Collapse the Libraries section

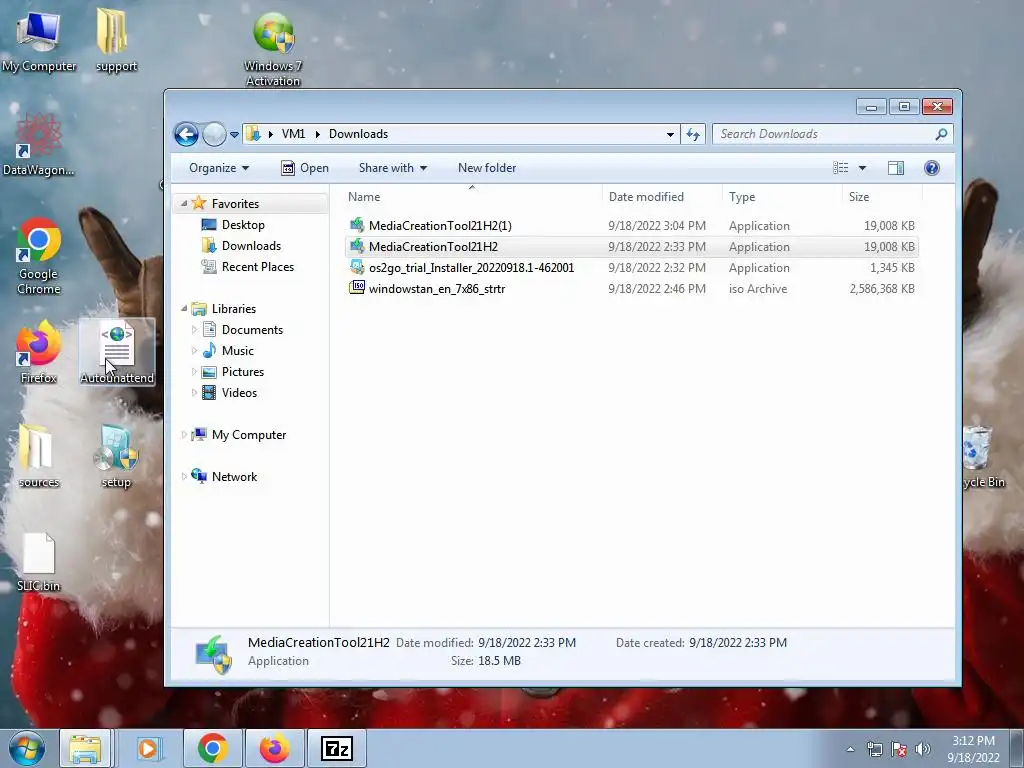click(184, 308)
